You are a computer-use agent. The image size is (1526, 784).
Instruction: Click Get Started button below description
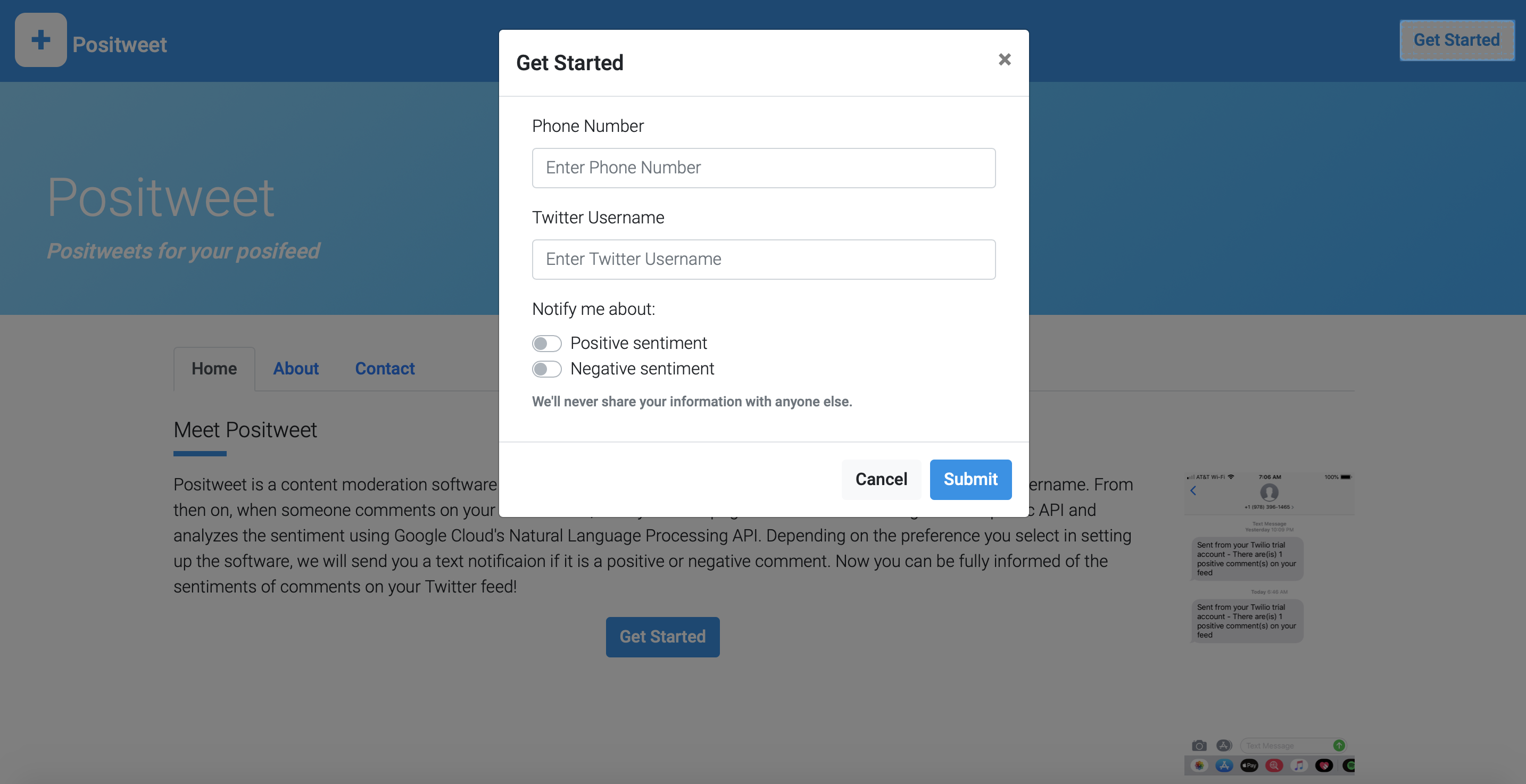(x=662, y=637)
